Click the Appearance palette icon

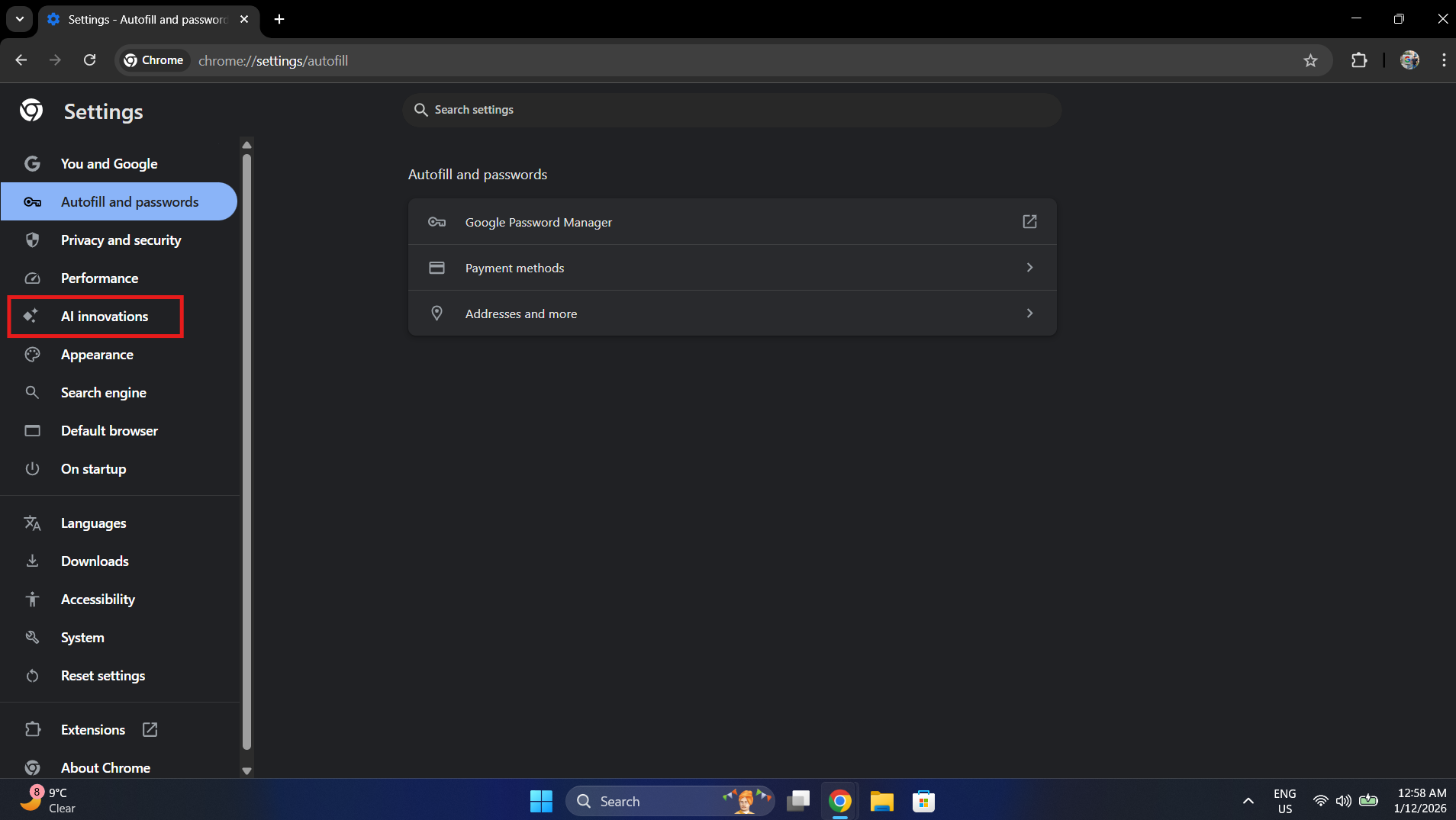[33, 354]
